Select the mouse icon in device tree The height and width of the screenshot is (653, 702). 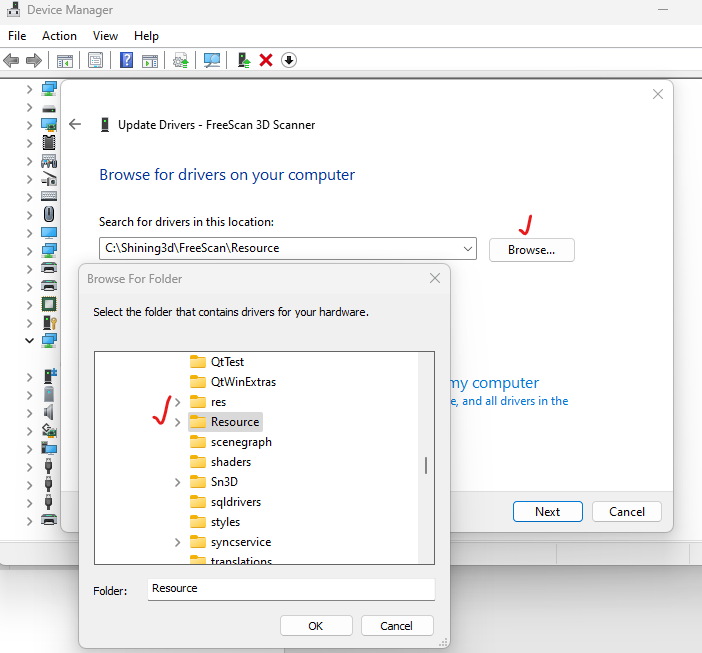tap(49, 214)
